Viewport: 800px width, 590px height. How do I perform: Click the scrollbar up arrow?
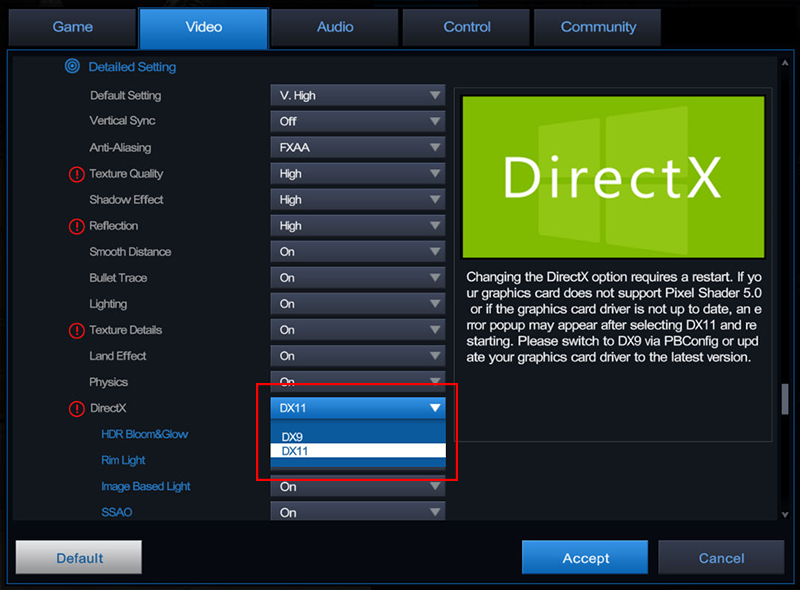(785, 63)
